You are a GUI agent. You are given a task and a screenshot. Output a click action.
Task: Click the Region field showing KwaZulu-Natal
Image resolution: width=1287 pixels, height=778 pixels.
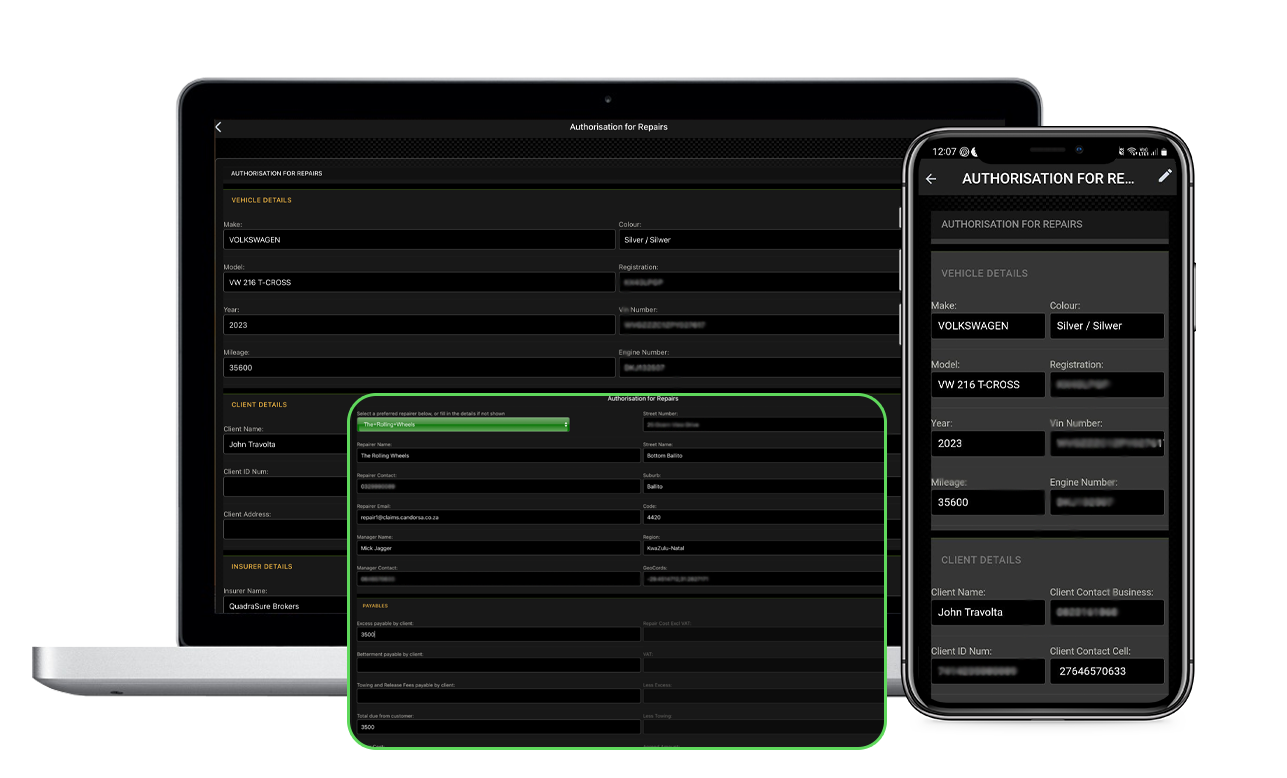[x=762, y=548]
